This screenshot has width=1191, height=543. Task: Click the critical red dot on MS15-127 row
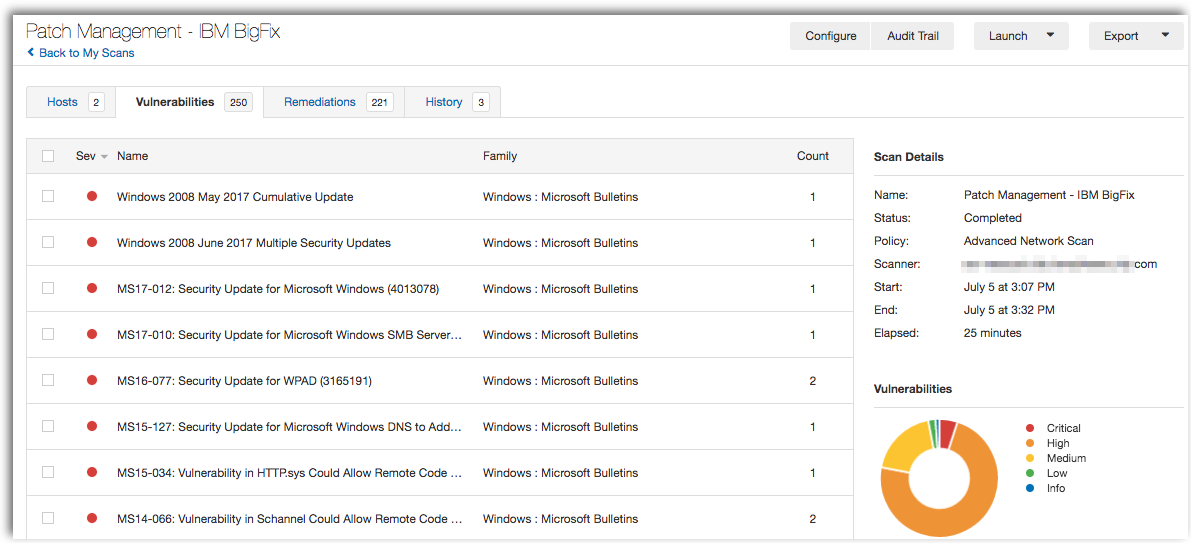[x=92, y=427]
